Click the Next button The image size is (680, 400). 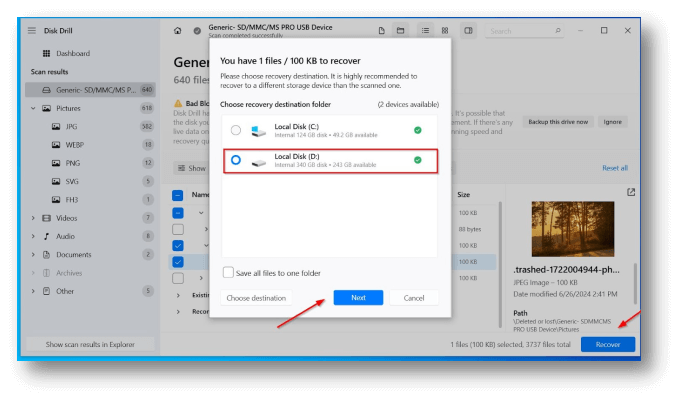pyautogui.click(x=358, y=298)
